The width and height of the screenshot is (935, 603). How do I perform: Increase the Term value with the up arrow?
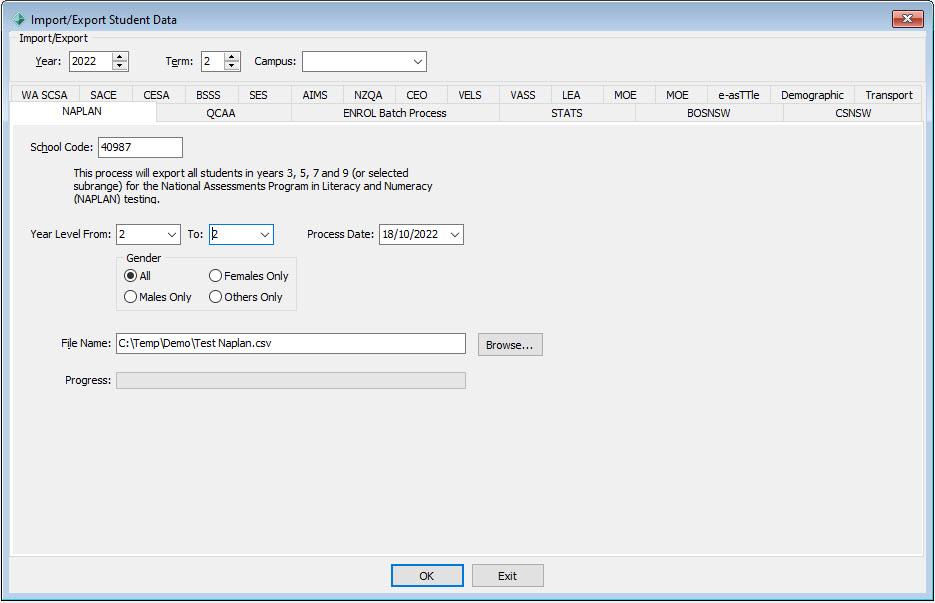click(231, 57)
